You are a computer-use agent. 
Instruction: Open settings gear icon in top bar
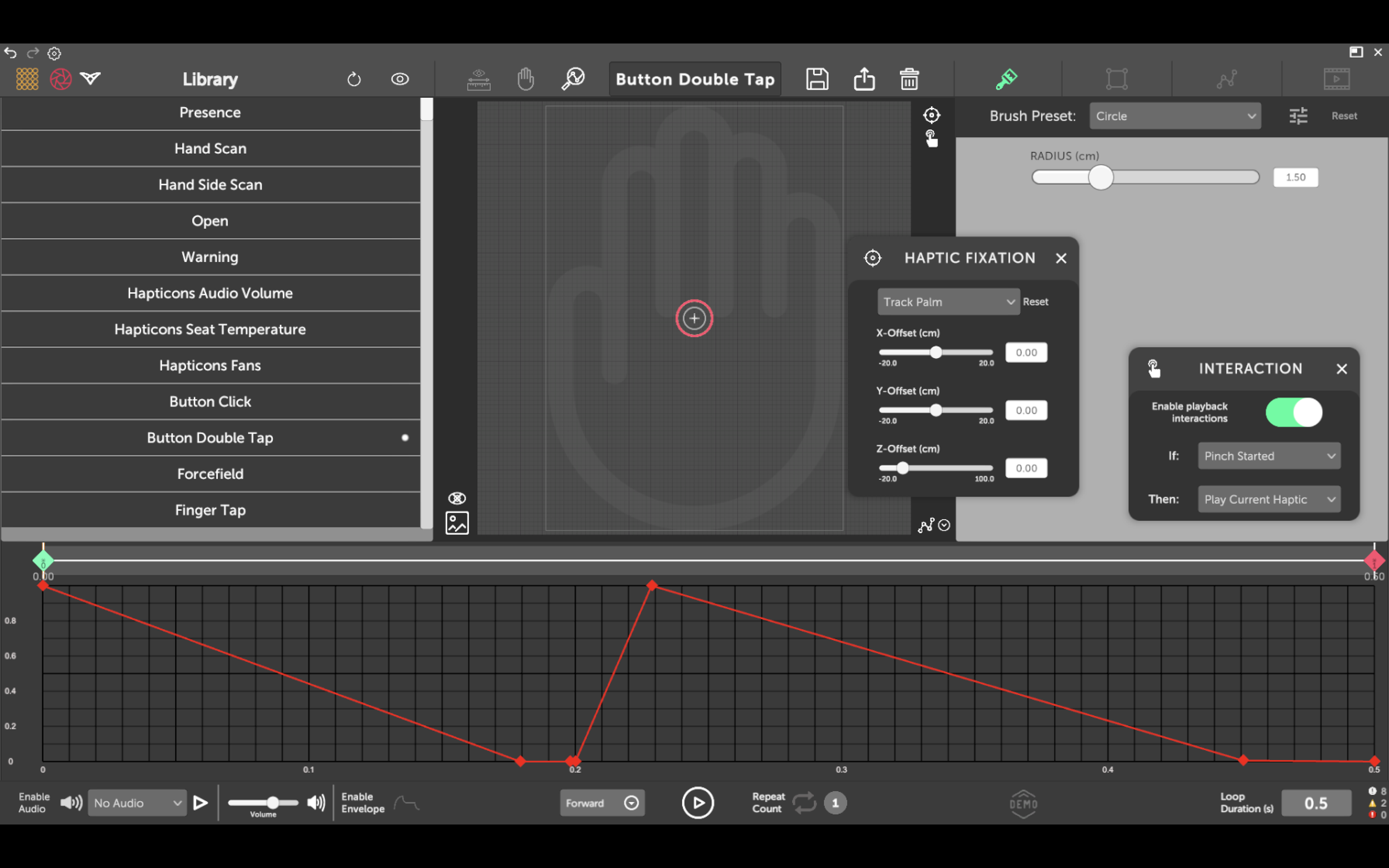click(x=54, y=53)
